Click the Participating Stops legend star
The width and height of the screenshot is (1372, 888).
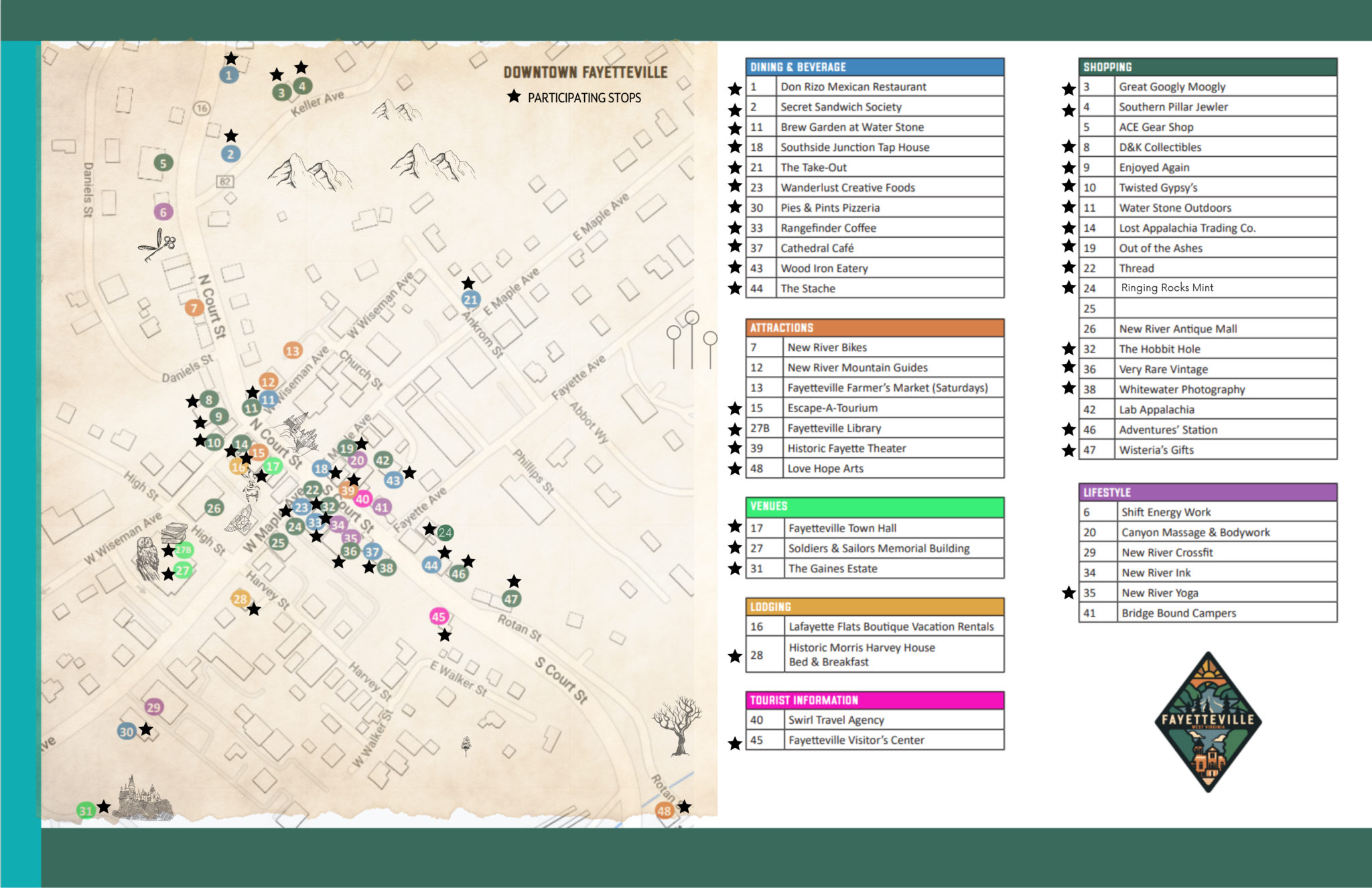coord(514,97)
